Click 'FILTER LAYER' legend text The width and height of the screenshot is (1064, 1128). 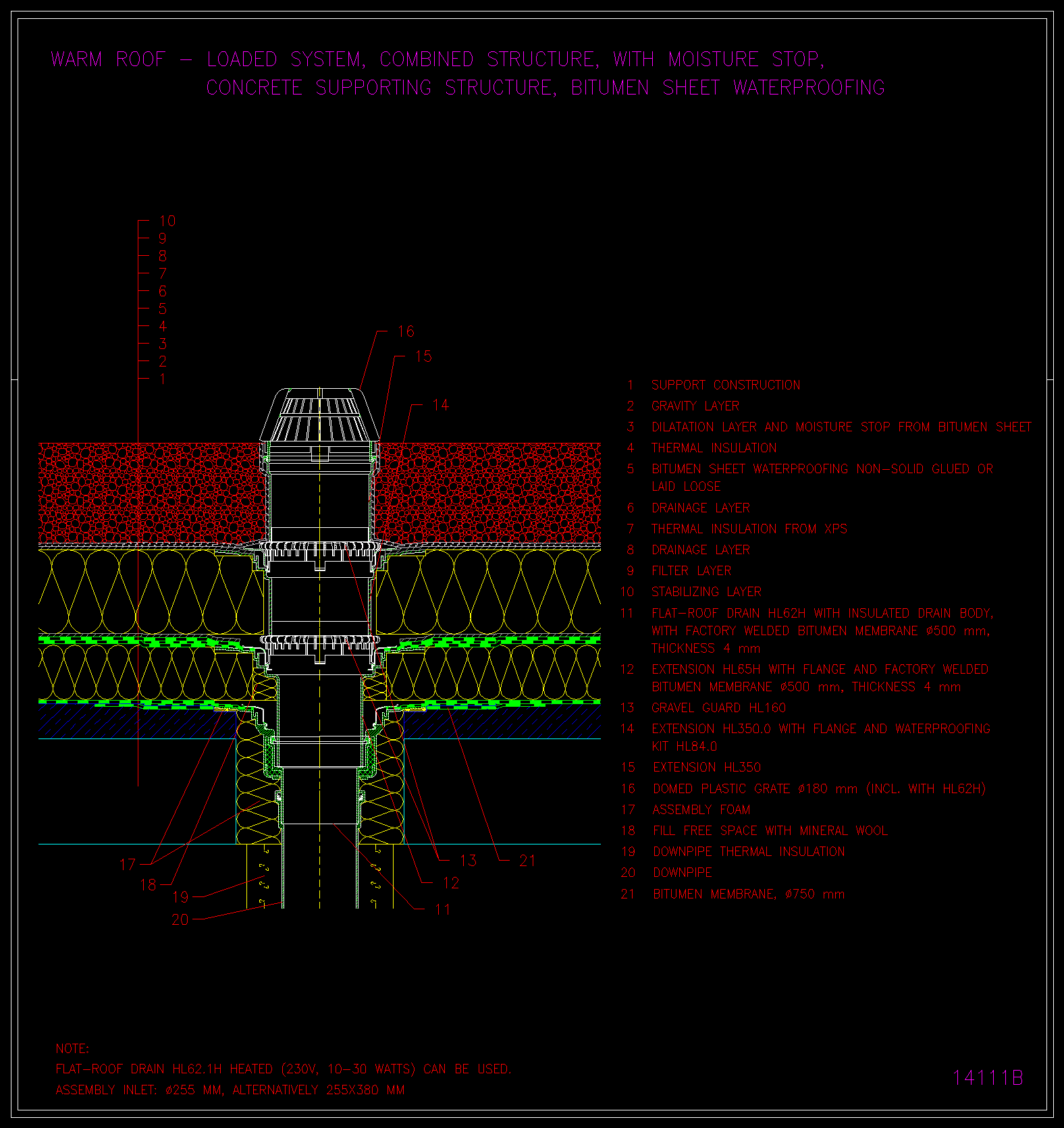[x=691, y=571]
